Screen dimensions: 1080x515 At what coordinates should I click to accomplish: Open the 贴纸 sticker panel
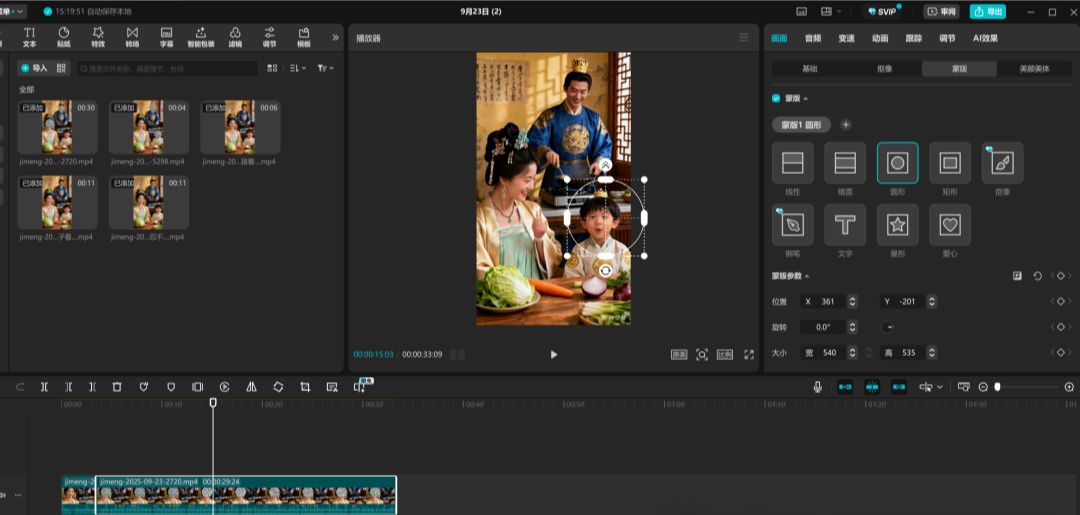point(64,37)
